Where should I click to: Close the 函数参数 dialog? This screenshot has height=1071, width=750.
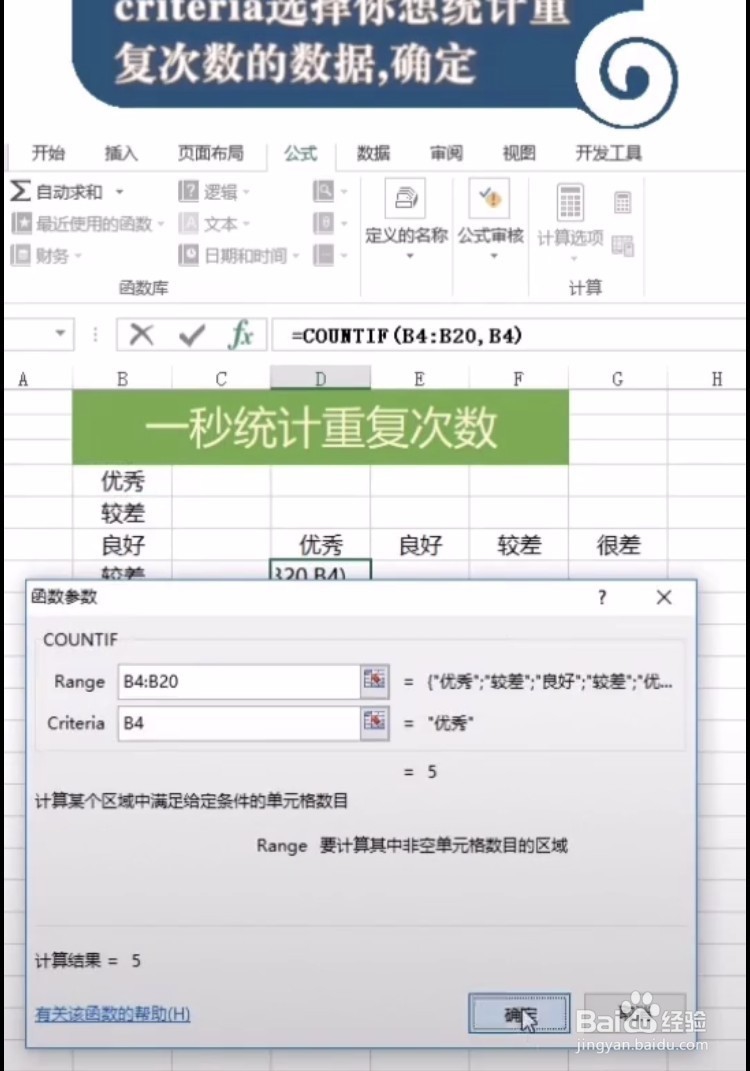(x=663, y=598)
